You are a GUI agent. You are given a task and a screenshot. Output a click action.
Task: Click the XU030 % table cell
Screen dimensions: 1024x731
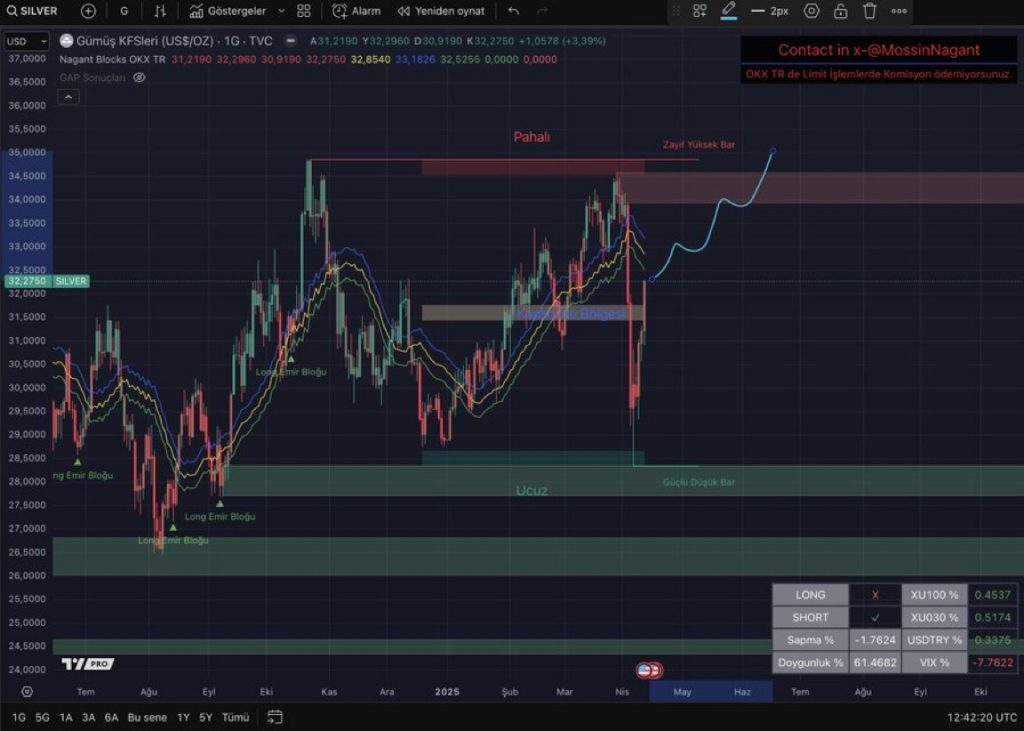(935, 617)
